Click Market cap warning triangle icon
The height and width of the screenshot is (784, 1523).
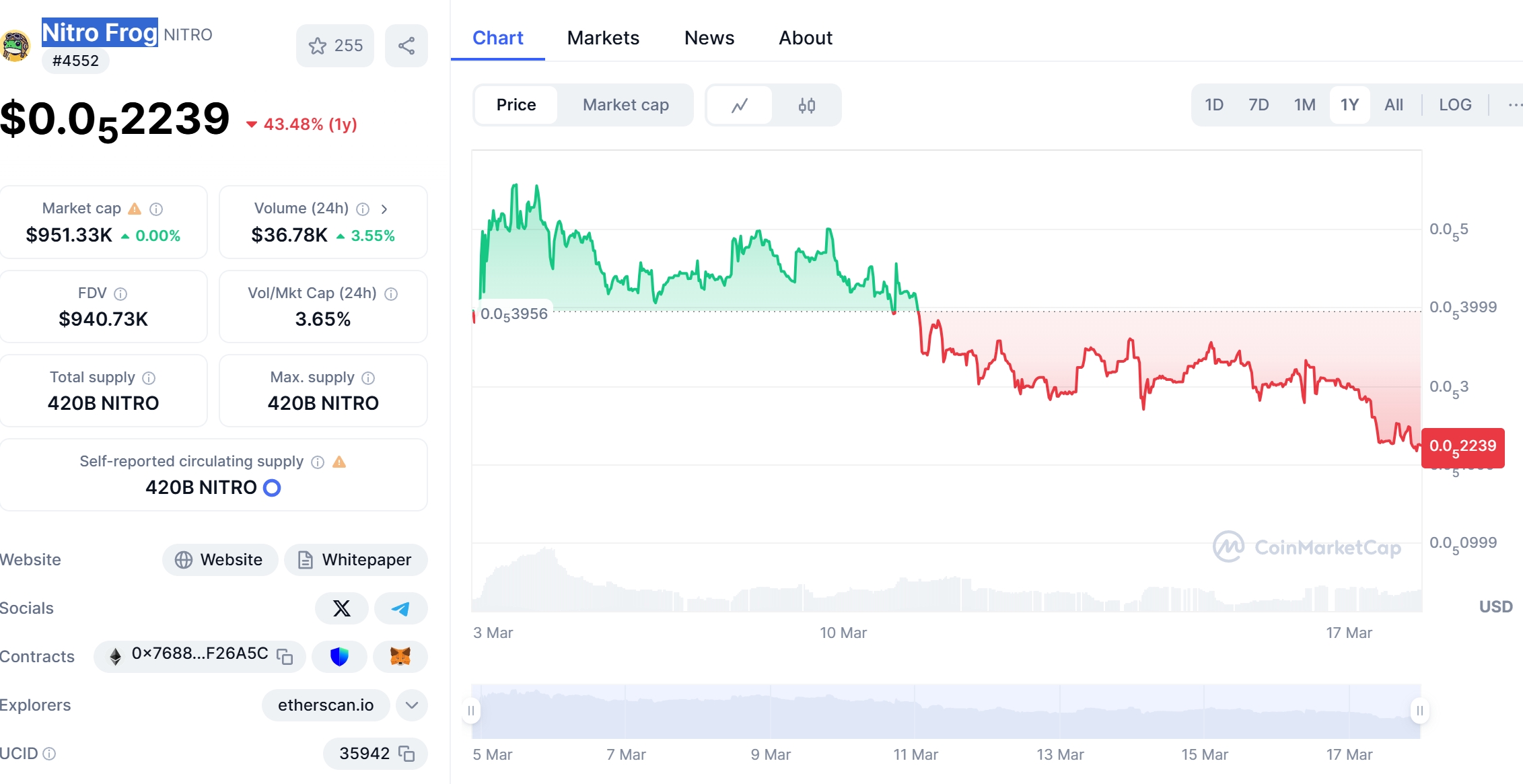pyautogui.click(x=135, y=209)
